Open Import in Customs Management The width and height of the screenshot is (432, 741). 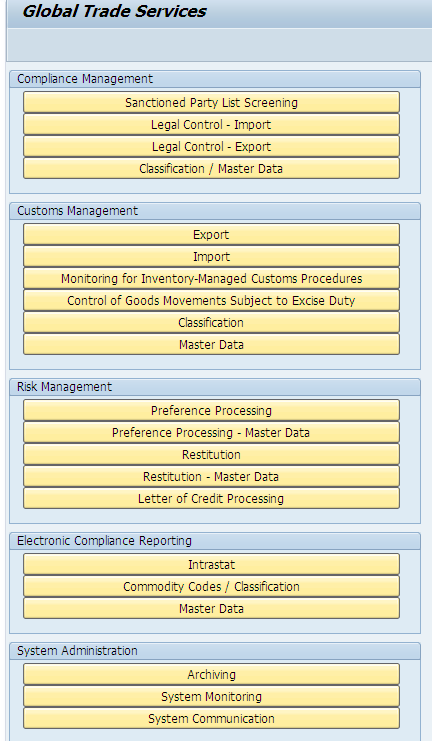click(x=211, y=257)
